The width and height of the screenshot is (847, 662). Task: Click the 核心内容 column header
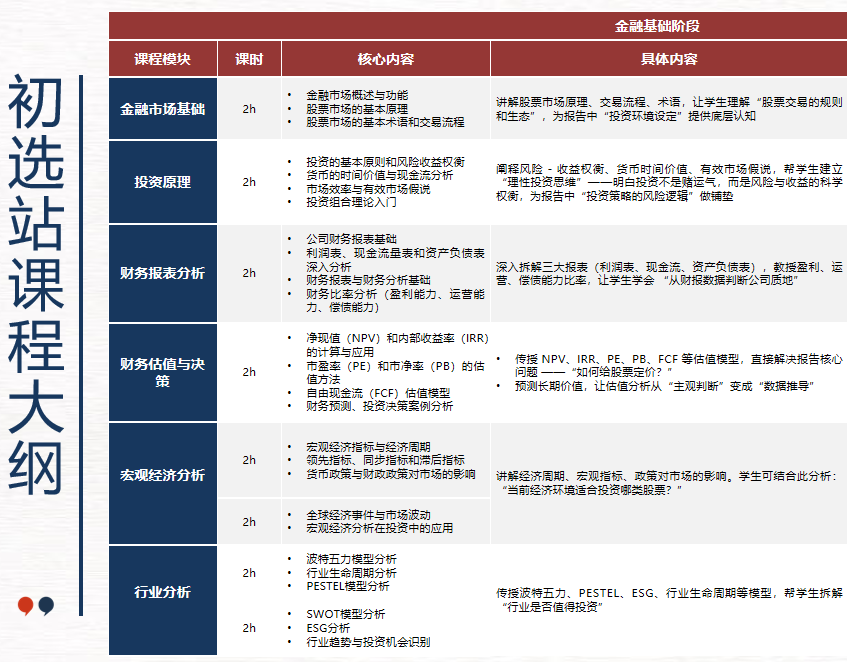pyautogui.click(x=383, y=59)
